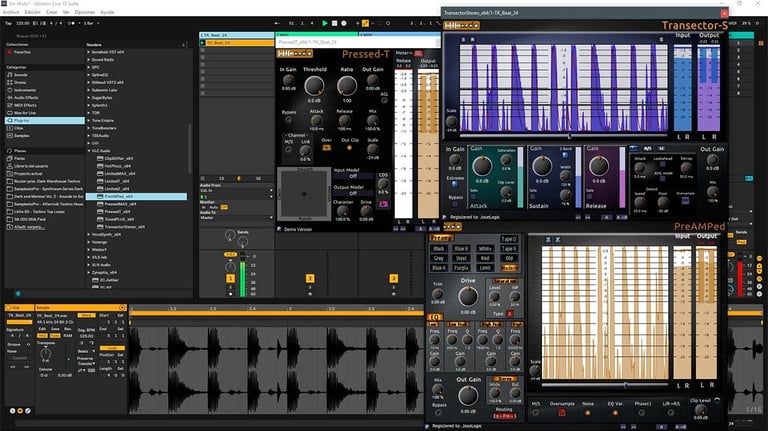Screen dimensions: 768x431
Task: Toggle track 1 activator button
Action: click(x=228, y=278)
